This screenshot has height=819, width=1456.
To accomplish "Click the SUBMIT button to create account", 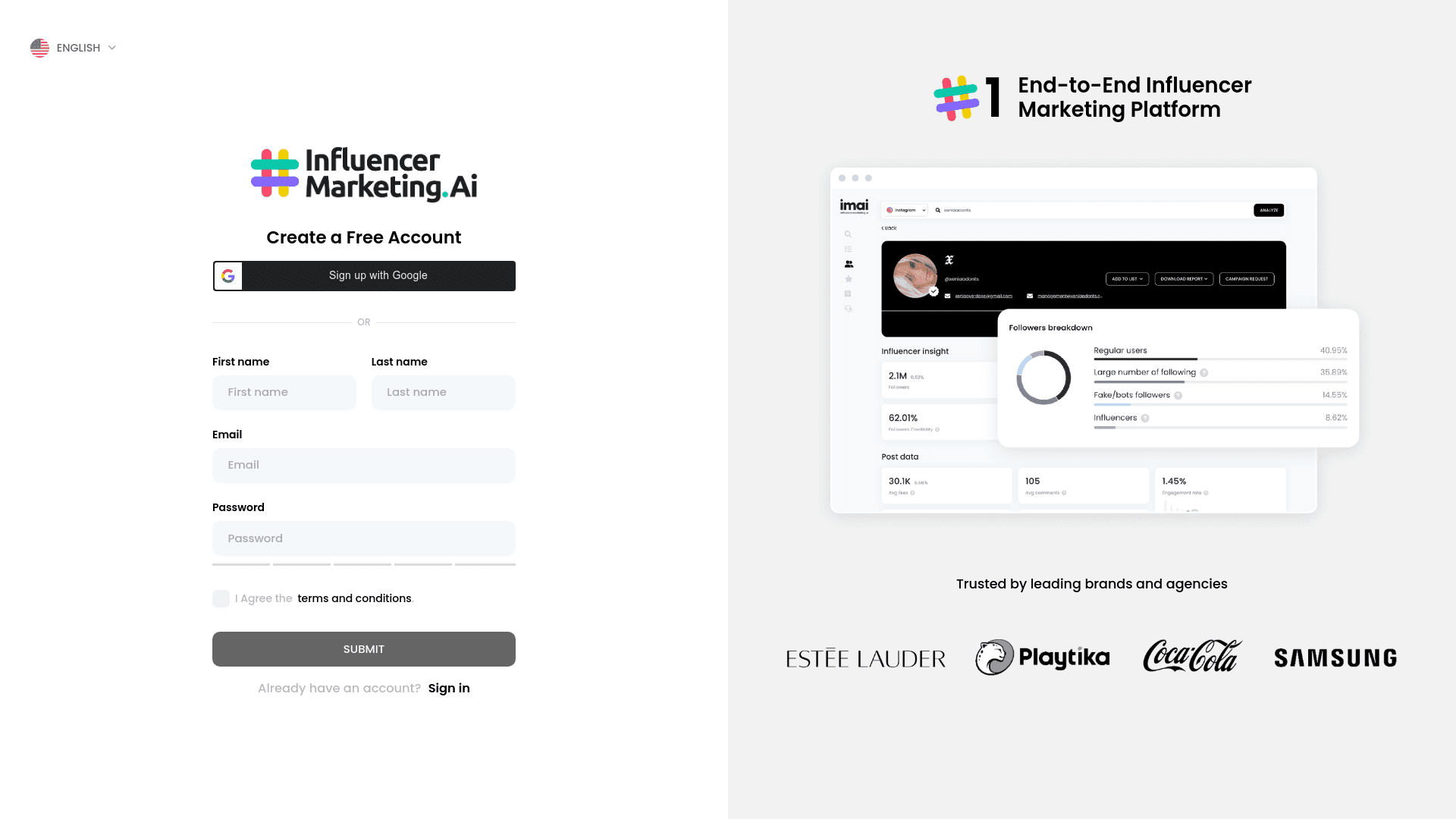I will 364,649.
